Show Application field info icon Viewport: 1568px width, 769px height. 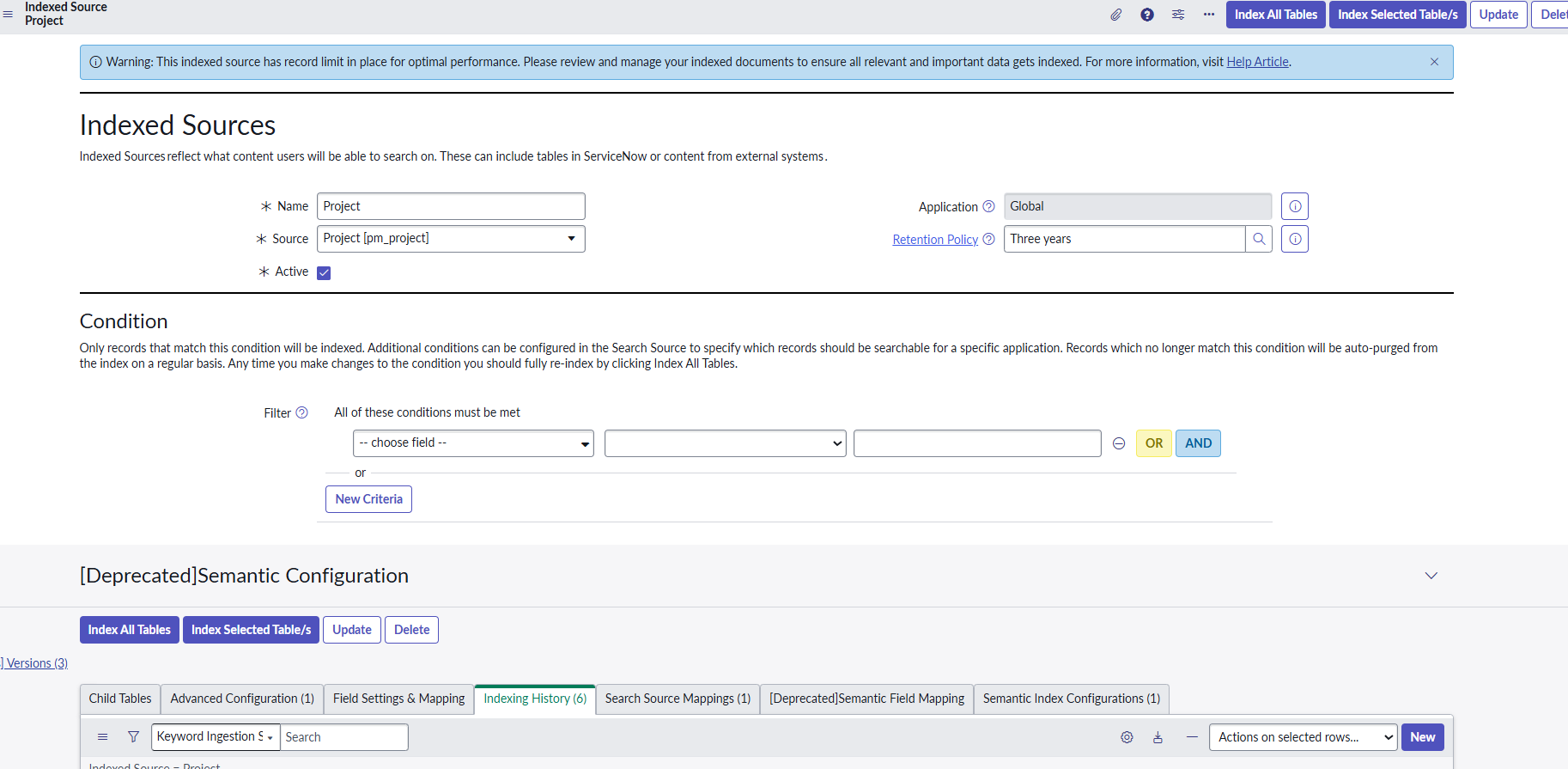pos(1294,206)
